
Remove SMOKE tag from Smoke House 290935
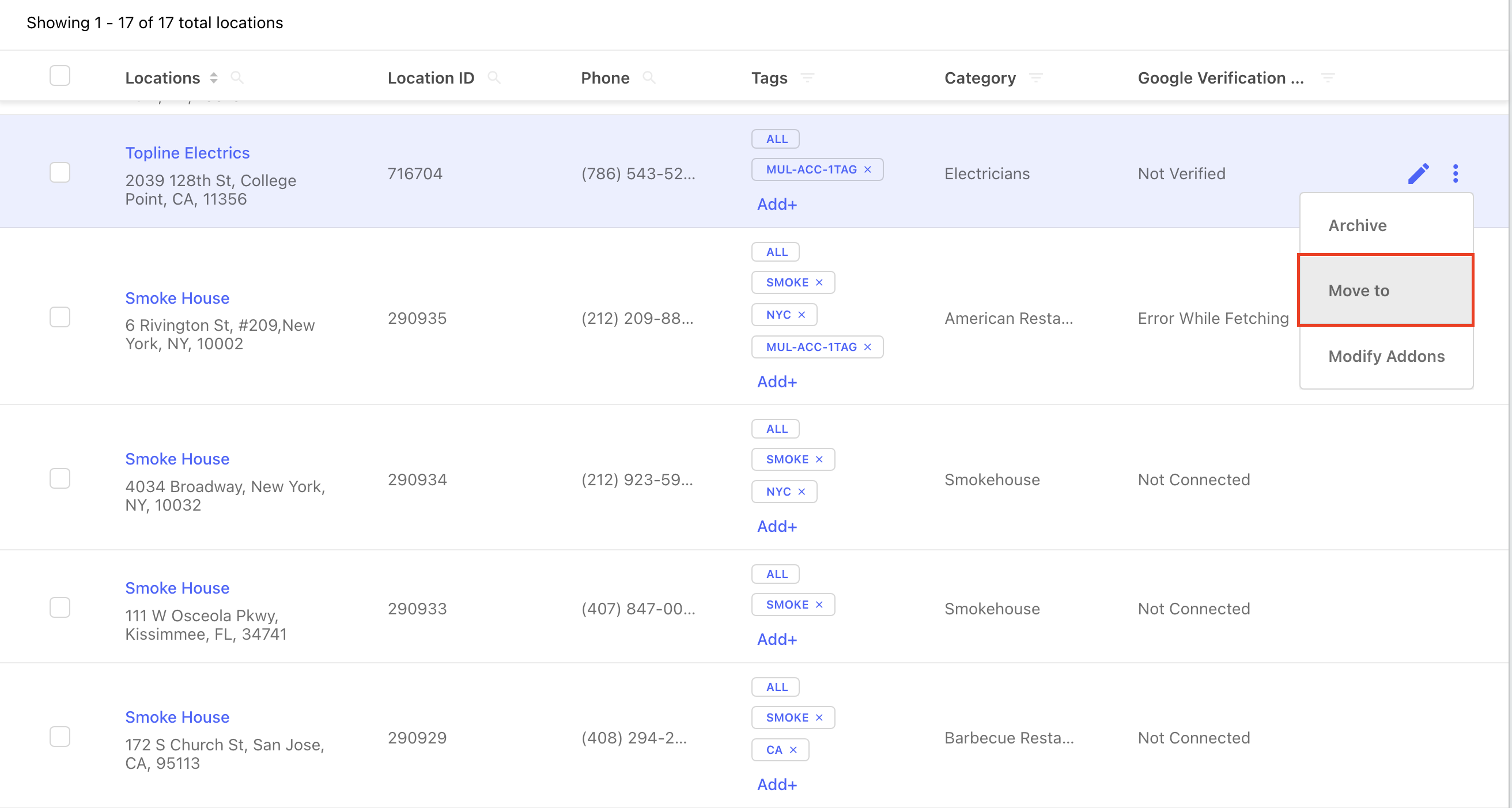coord(819,282)
